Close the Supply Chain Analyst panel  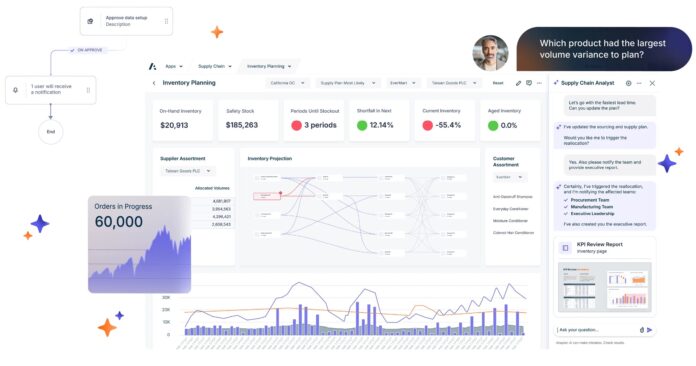pos(652,83)
